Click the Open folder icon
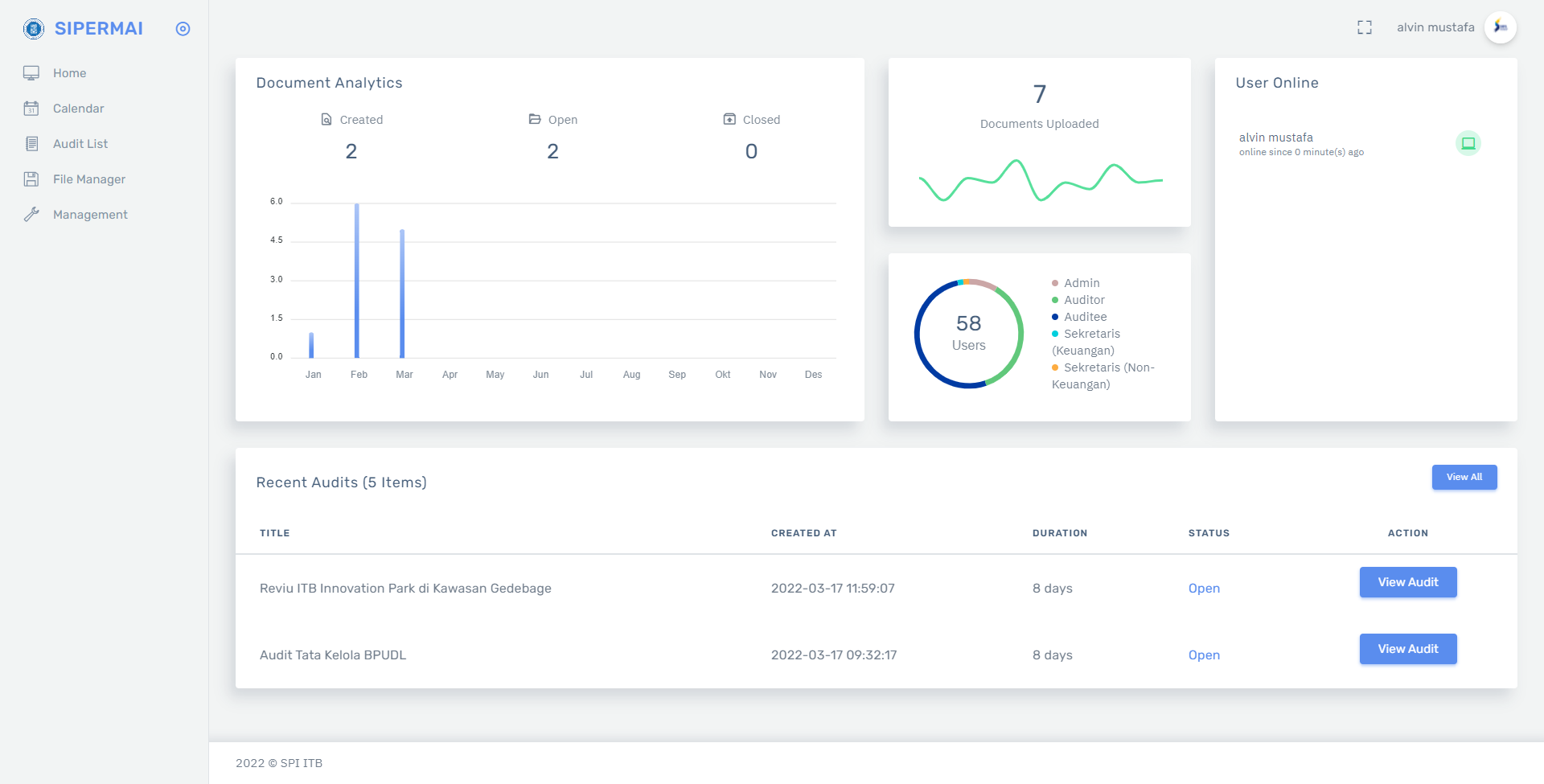The height and width of the screenshot is (784, 1544). 535,119
